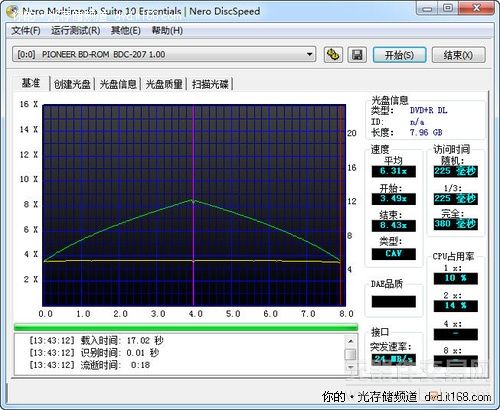Click the 7.96 GB disc length text

[426, 132]
